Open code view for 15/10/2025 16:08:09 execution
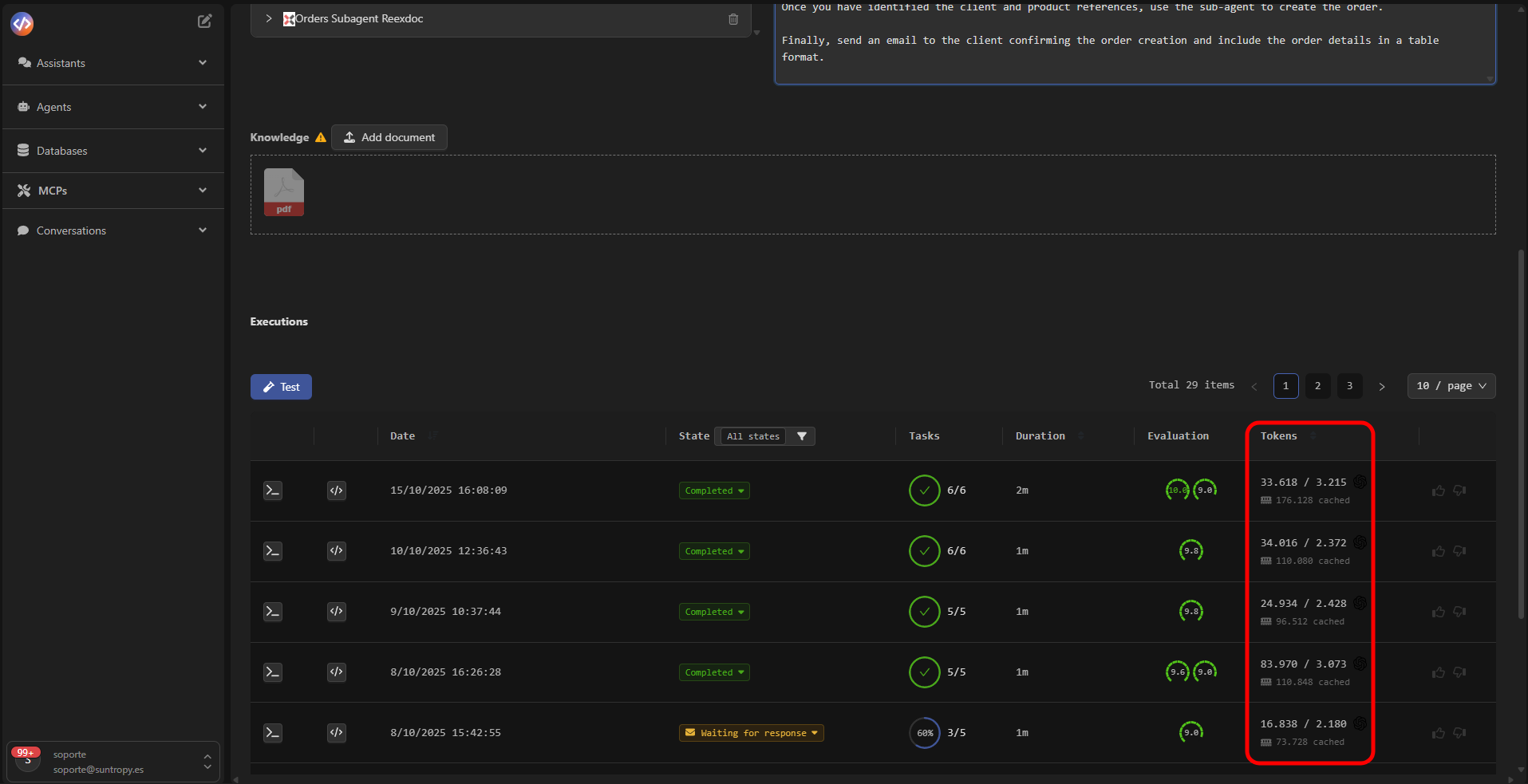The image size is (1528, 784). [337, 490]
